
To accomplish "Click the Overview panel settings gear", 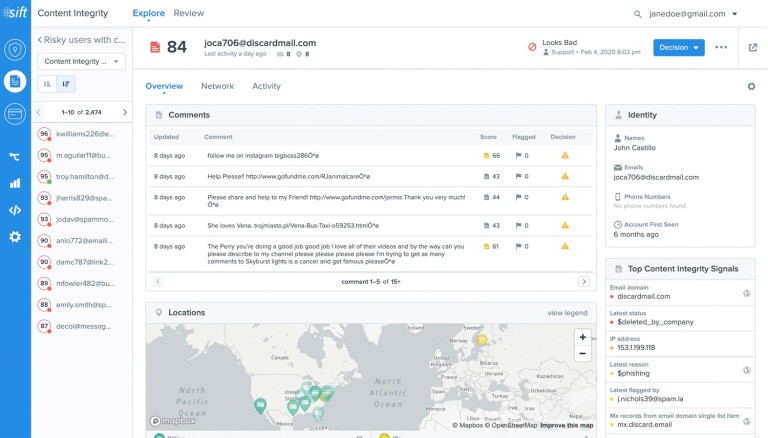I will point(751,86).
